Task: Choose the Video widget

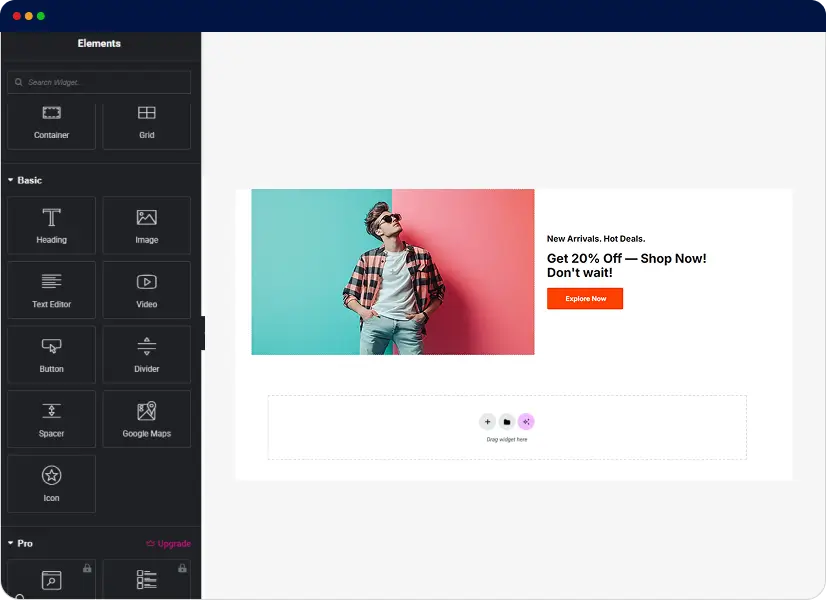Action: pos(146,290)
